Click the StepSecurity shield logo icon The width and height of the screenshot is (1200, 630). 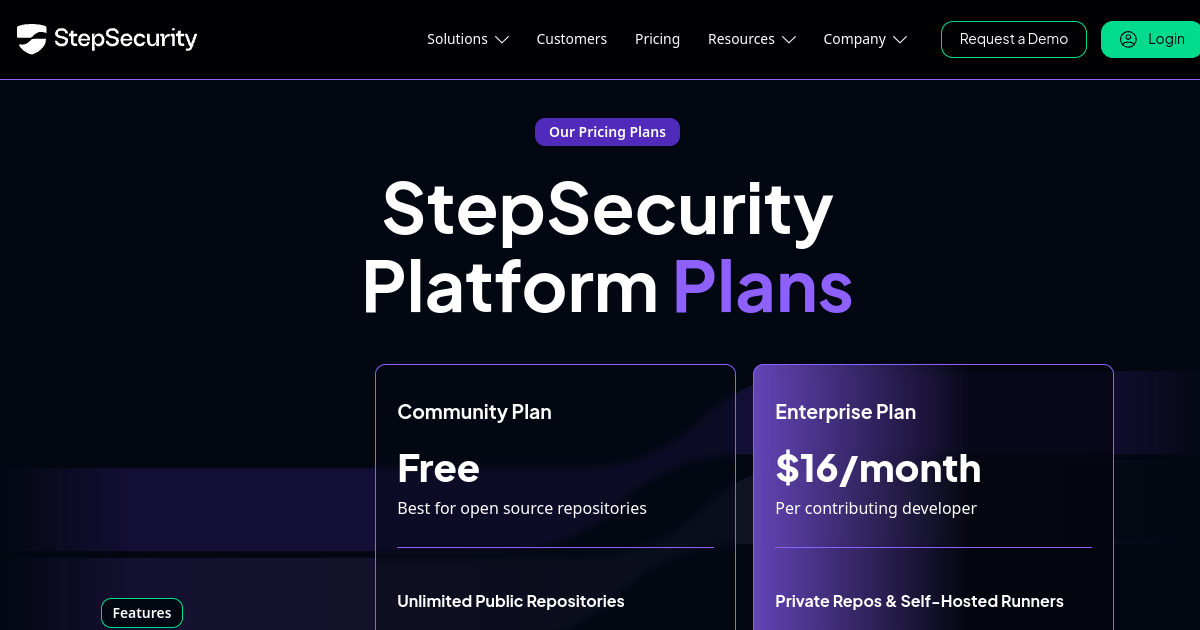pos(32,39)
